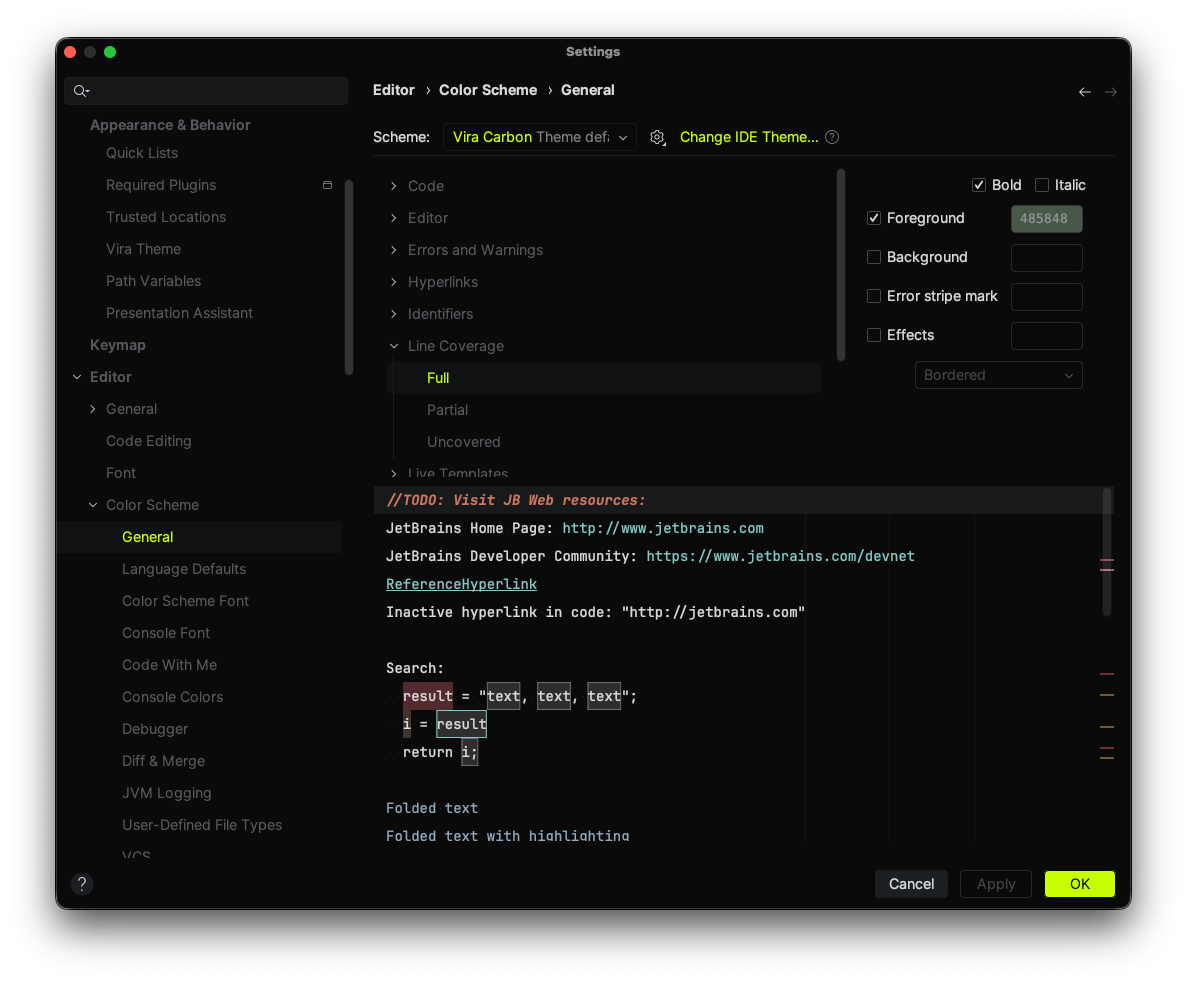Confirm settings with the OK button
This screenshot has width=1187, height=983.
pyautogui.click(x=1080, y=884)
